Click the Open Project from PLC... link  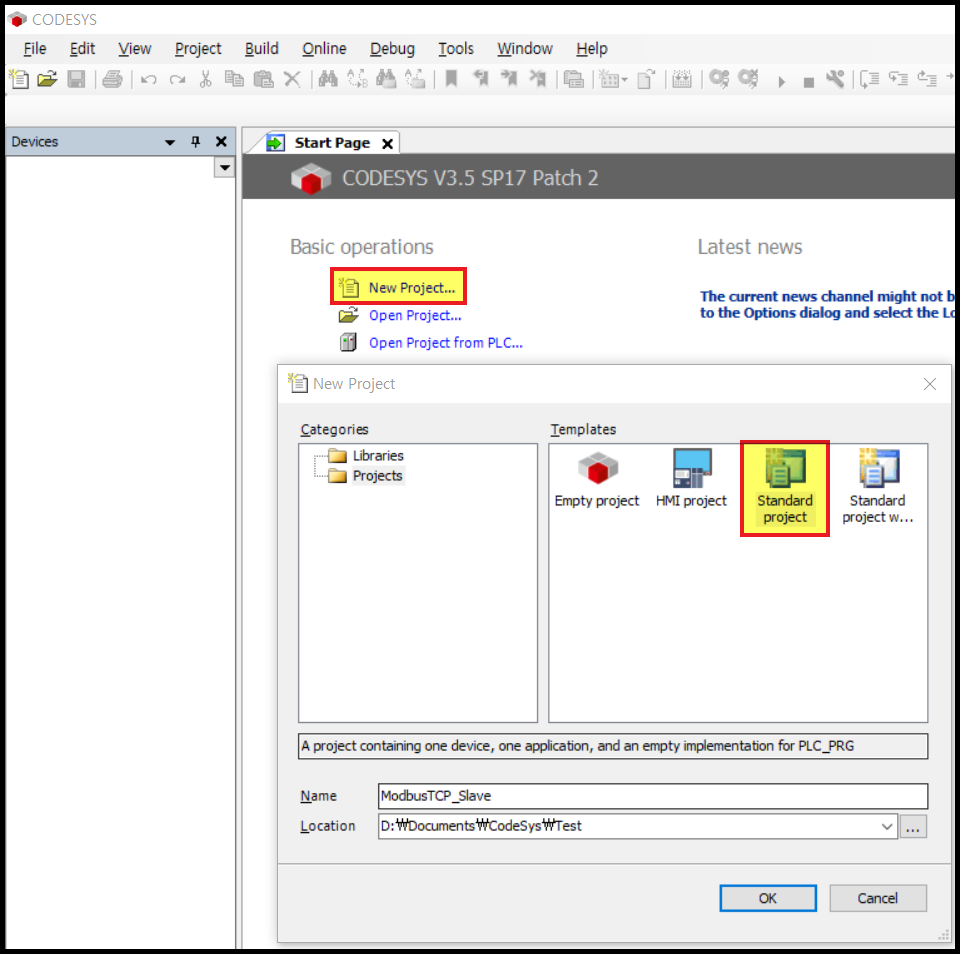(x=445, y=343)
